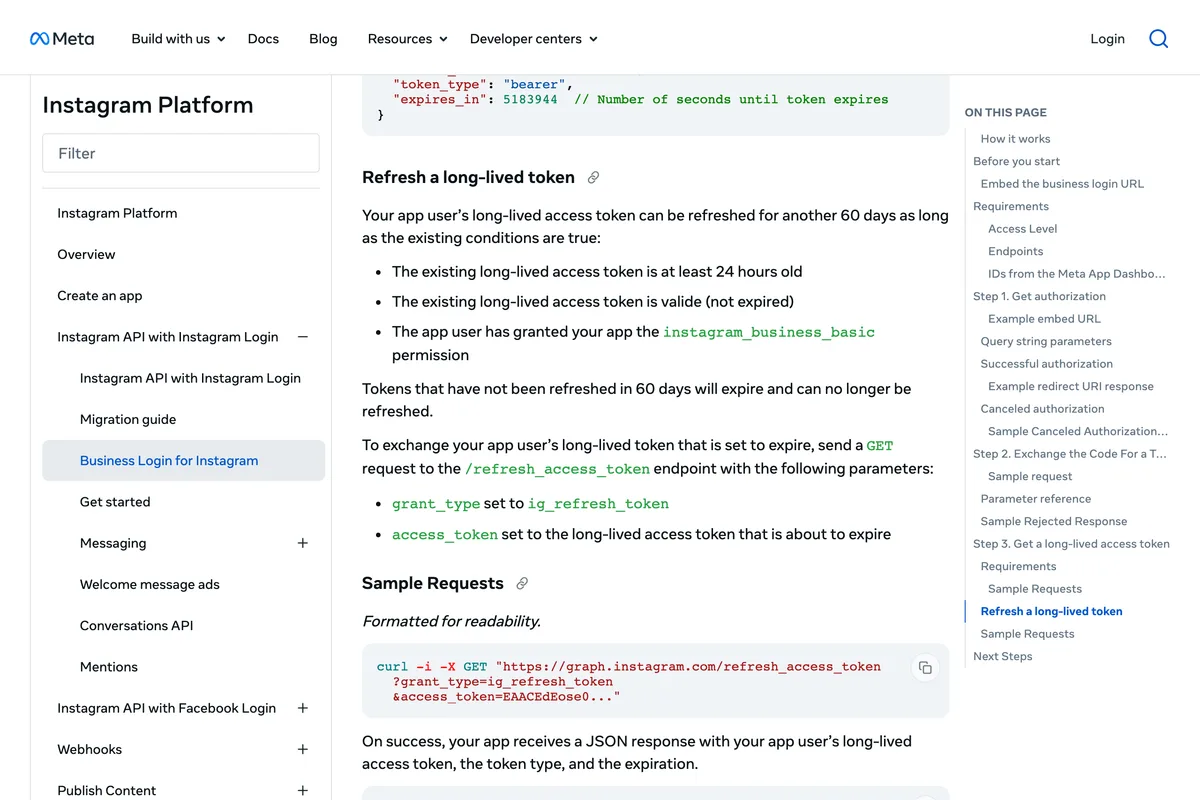Image resolution: width=1200 pixels, height=800 pixels.
Task: Collapse Instagram API with Instagram Login section
Action: (x=303, y=337)
